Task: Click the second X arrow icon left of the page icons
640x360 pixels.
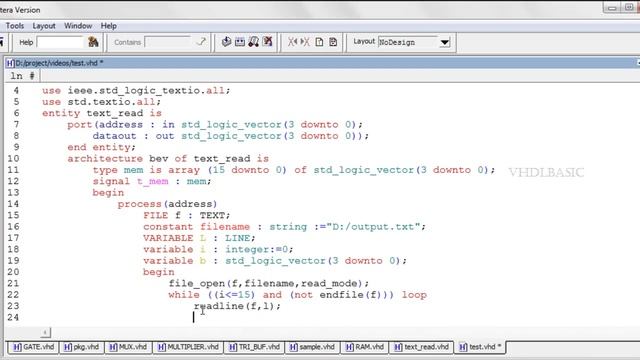Action: (305, 42)
